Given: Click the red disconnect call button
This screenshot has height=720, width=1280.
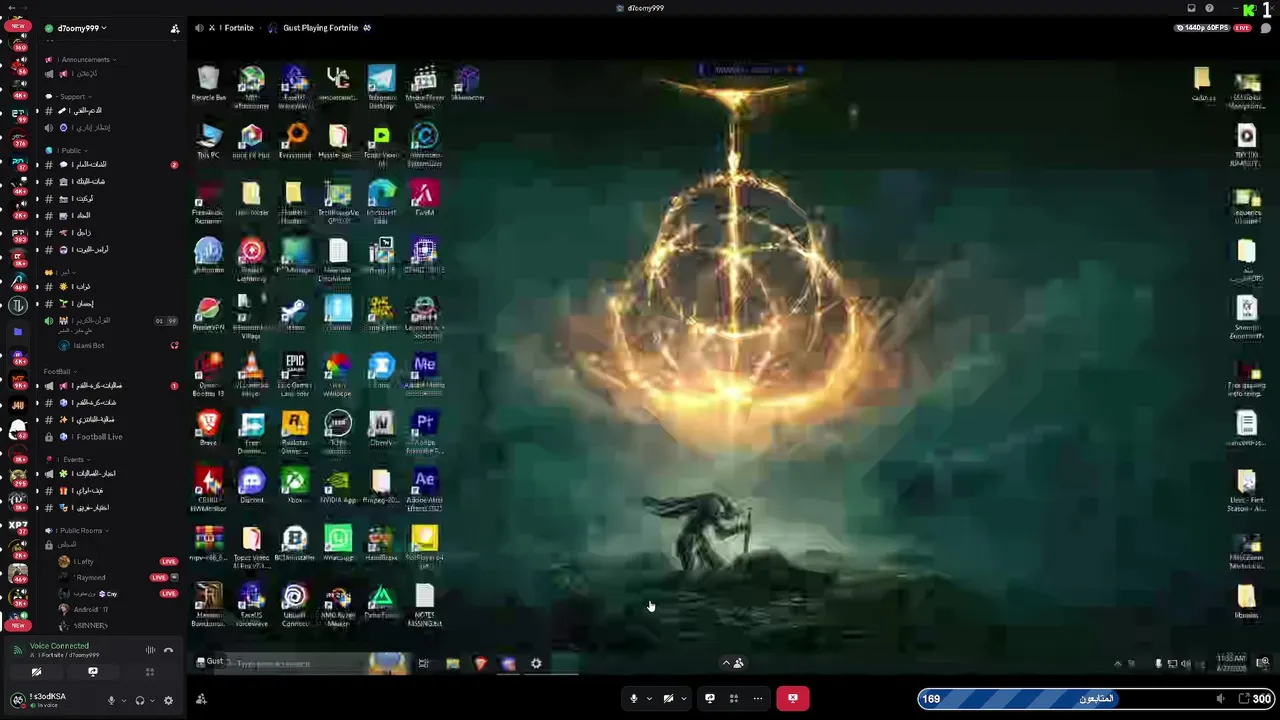Looking at the screenshot, I should [792, 698].
